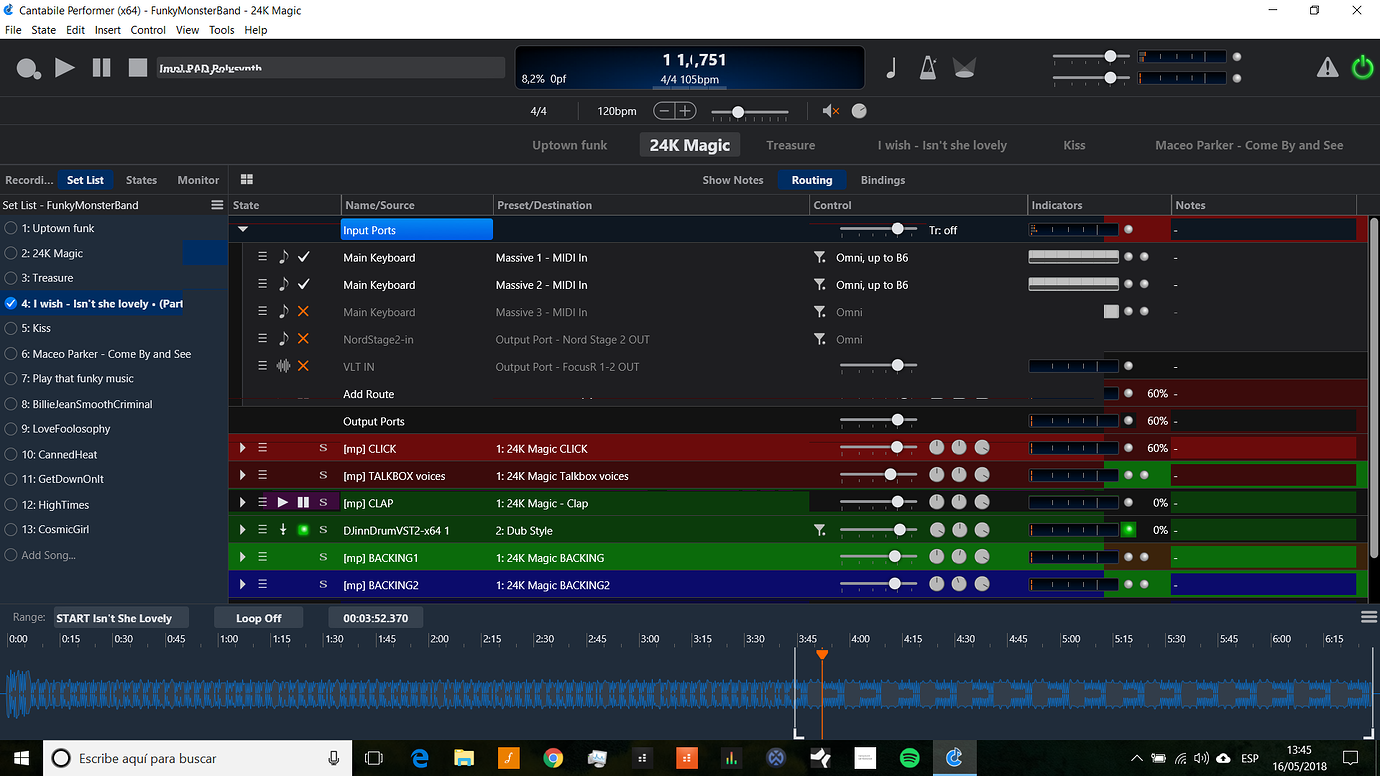The width and height of the screenshot is (1380, 776).
Task: Open the metronome settings
Action: [x=927, y=67]
